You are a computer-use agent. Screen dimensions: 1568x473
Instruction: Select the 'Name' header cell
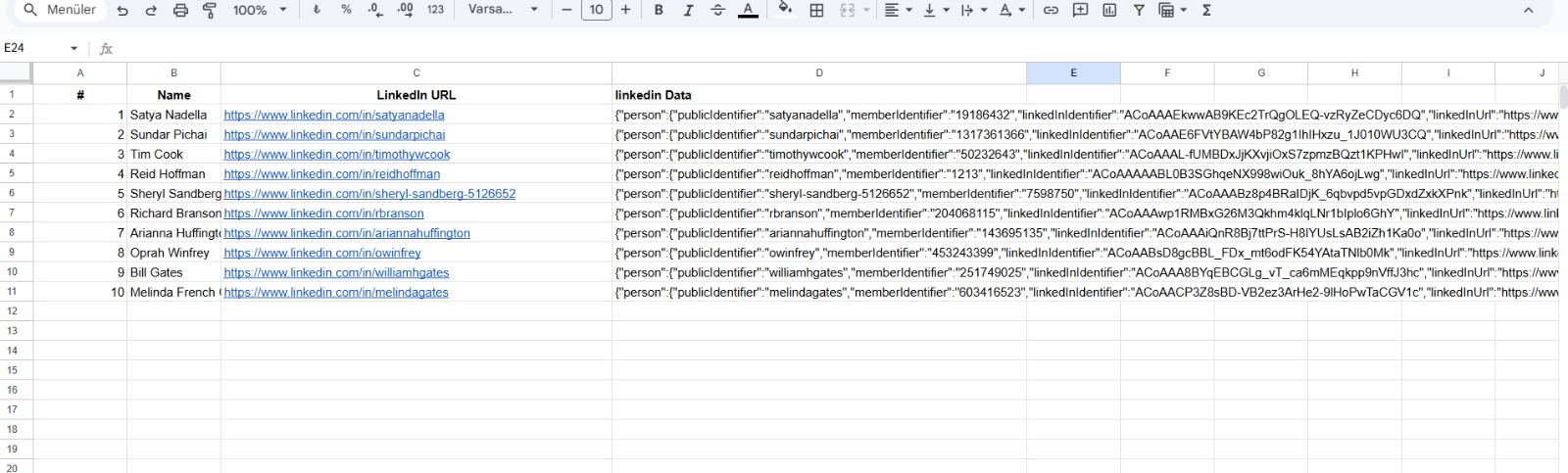click(173, 95)
